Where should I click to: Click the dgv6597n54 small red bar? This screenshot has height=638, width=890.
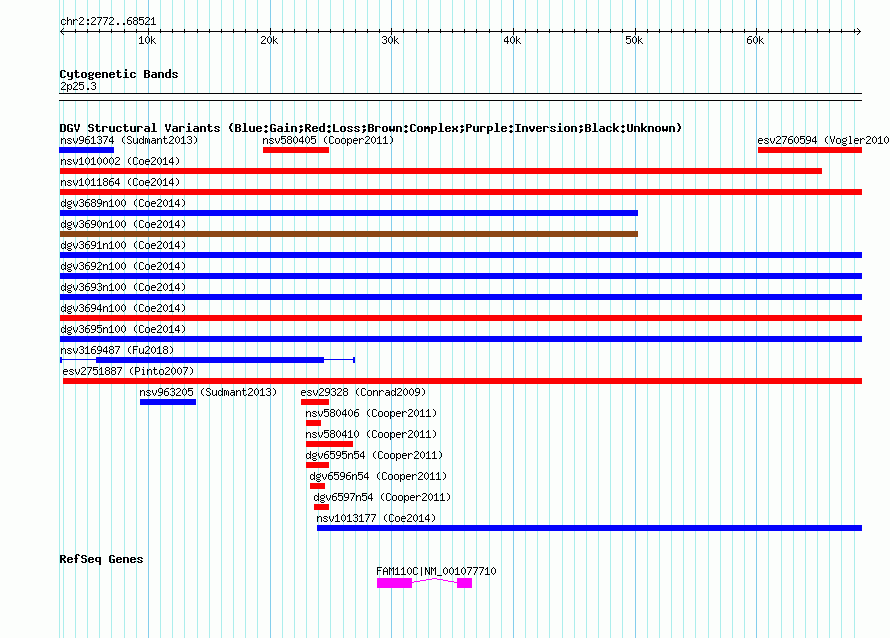pos(321,507)
